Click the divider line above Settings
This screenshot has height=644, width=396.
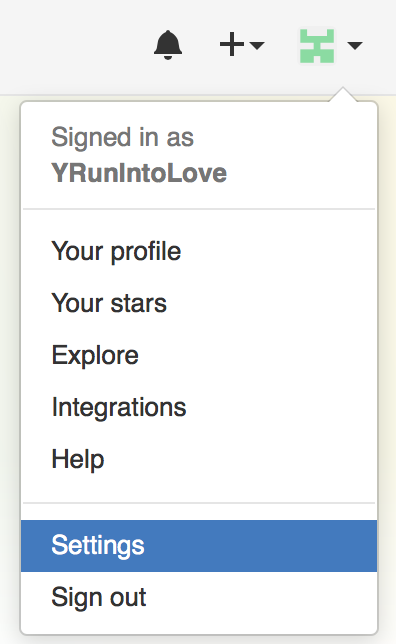(199, 503)
